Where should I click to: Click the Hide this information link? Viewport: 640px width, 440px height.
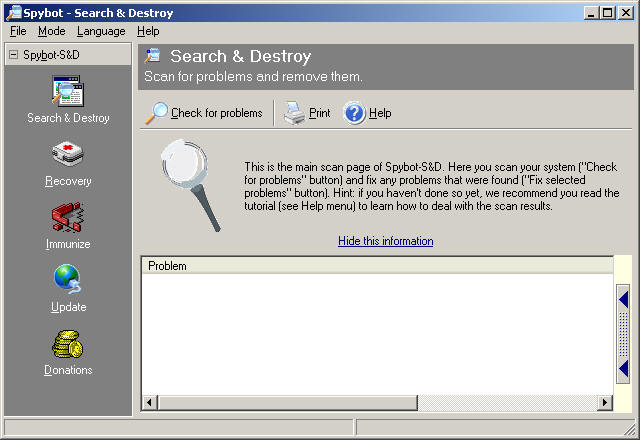point(385,241)
